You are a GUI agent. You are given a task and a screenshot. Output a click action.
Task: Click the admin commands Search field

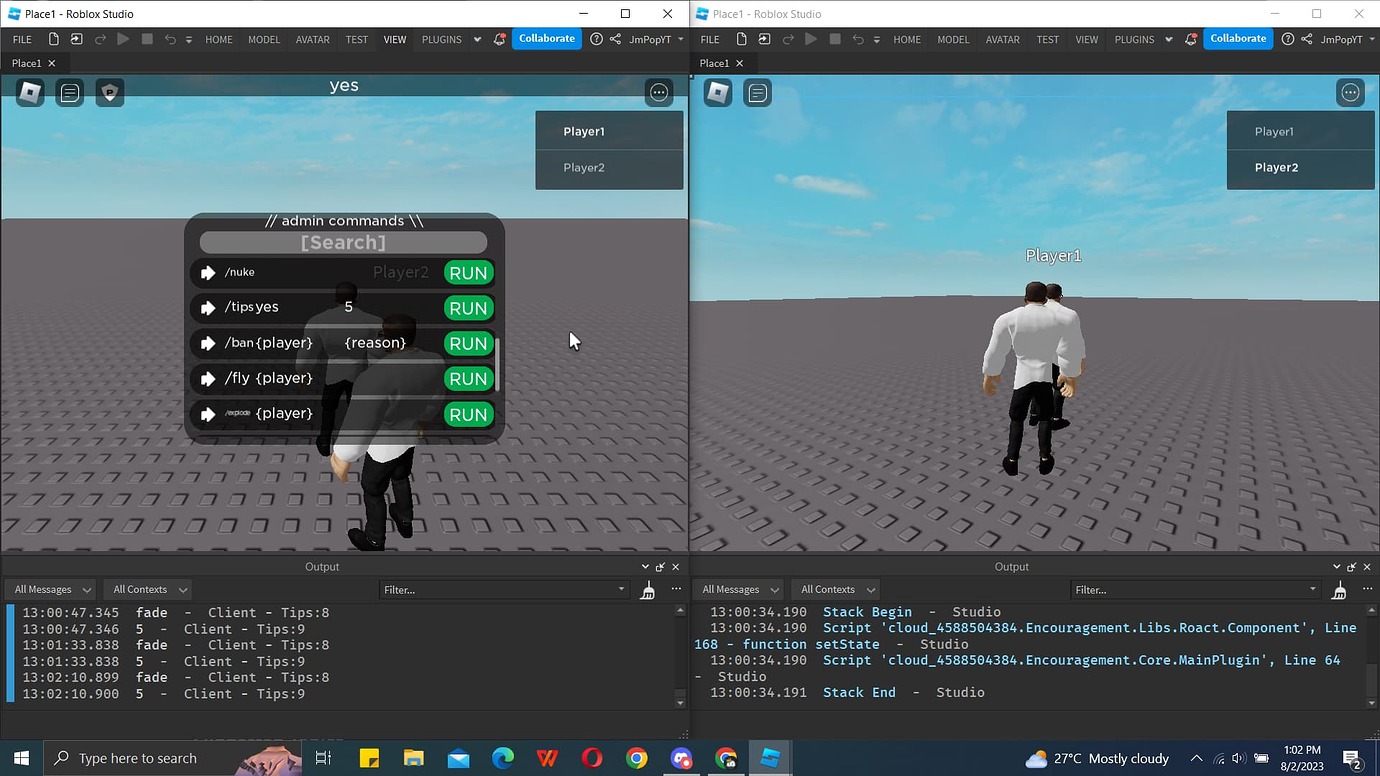pyautogui.click(x=343, y=242)
